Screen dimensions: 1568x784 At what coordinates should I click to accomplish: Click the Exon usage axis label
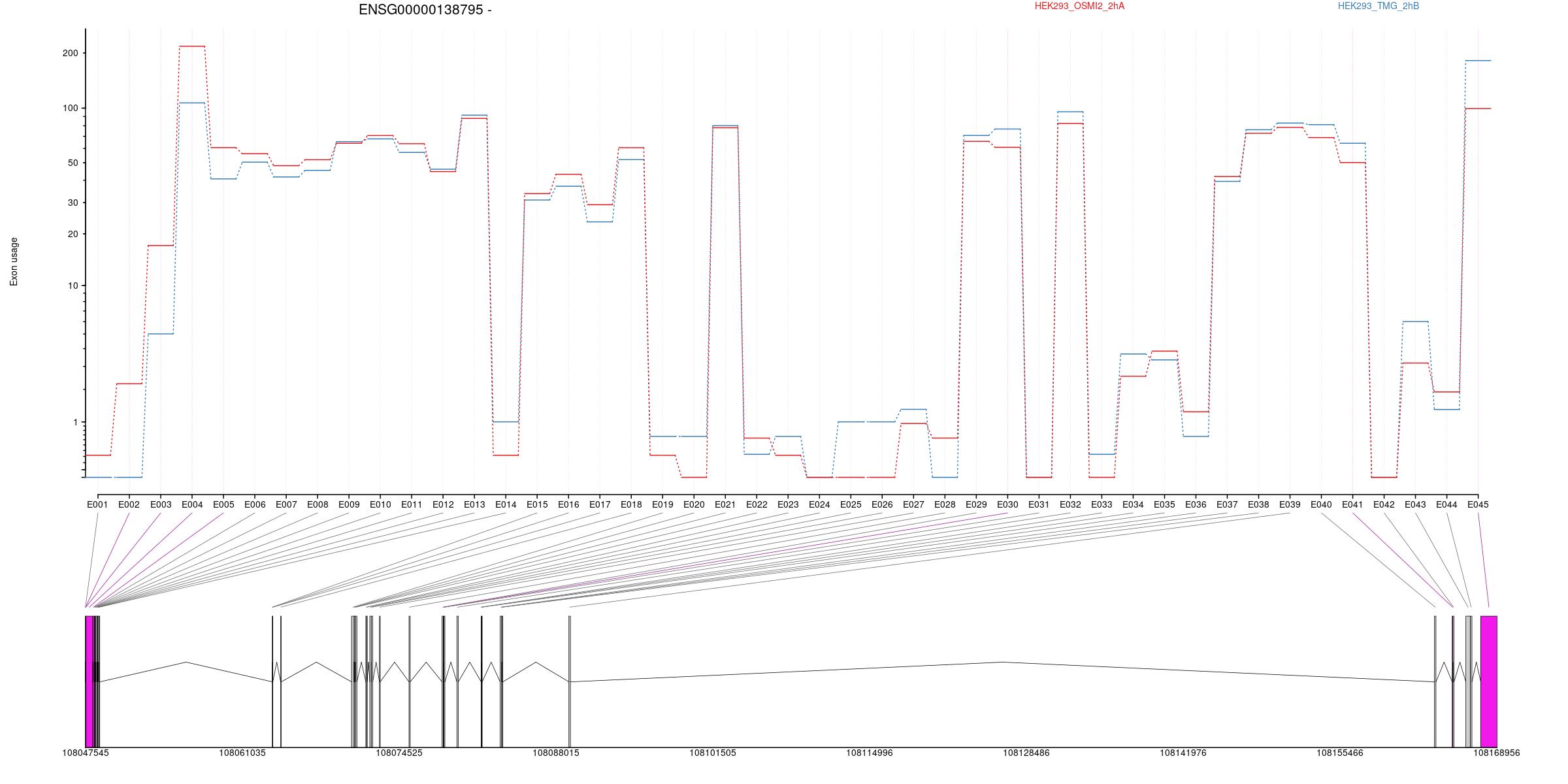tap(14, 262)
